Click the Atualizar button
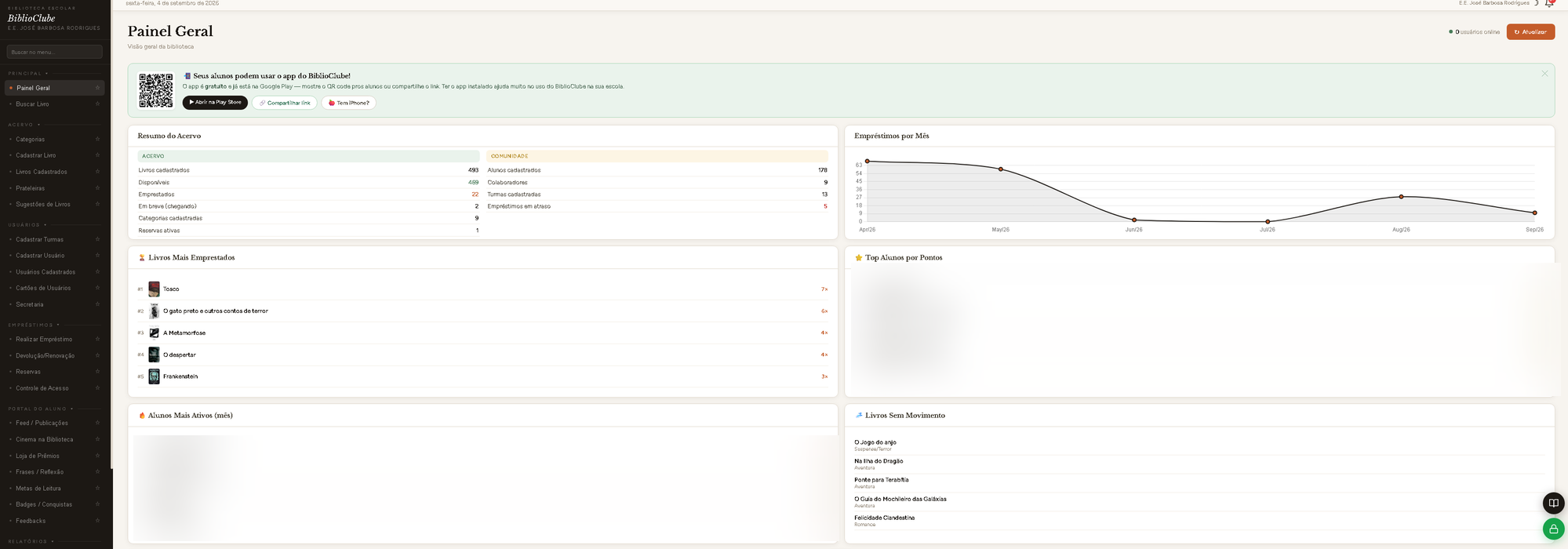This screenshot has height=549, width=1568. [1530, 32]
